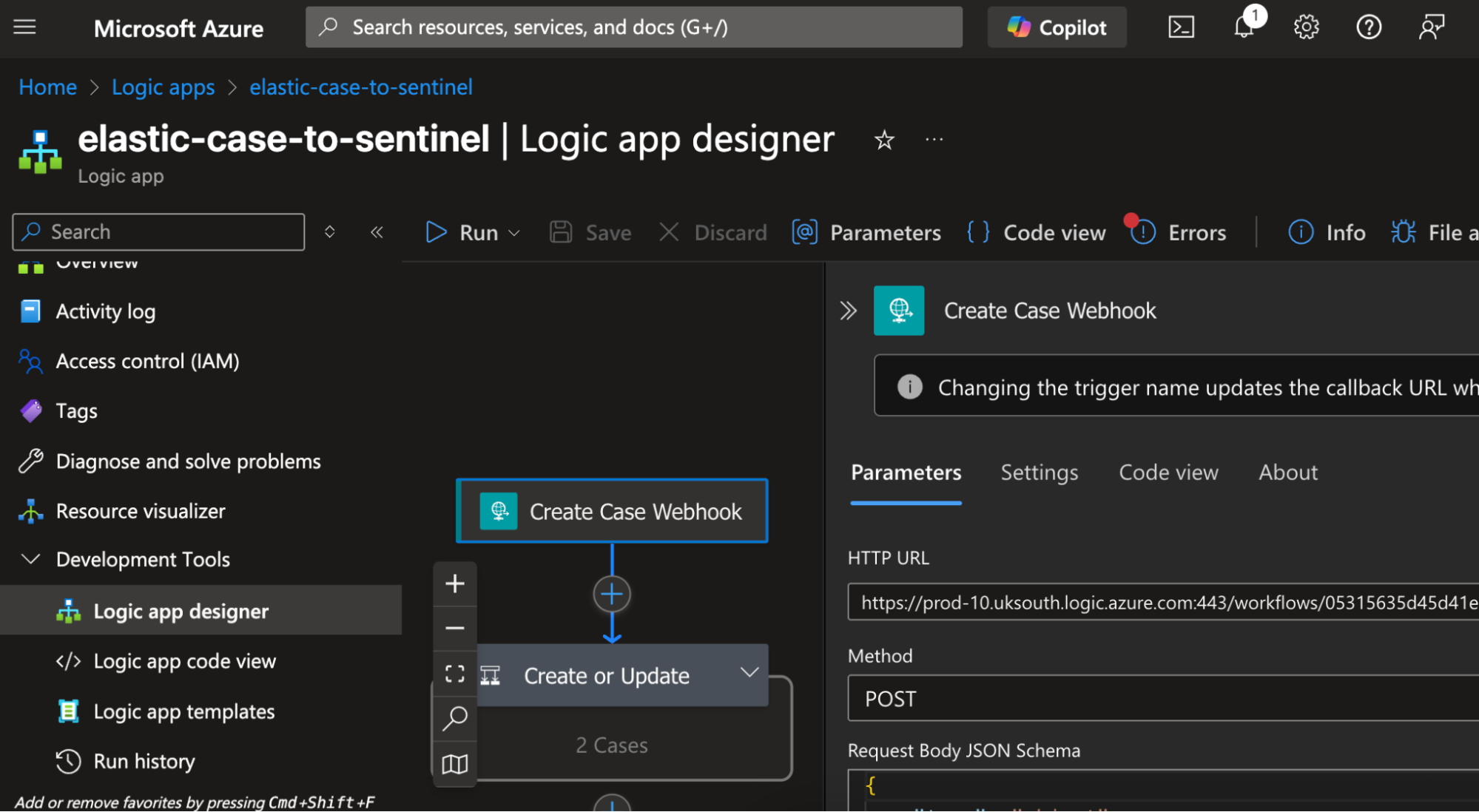This screenshot has width=1479, height=812.
Task: Select the Create Case Webhook trigger node
Action: click(612, 511)
